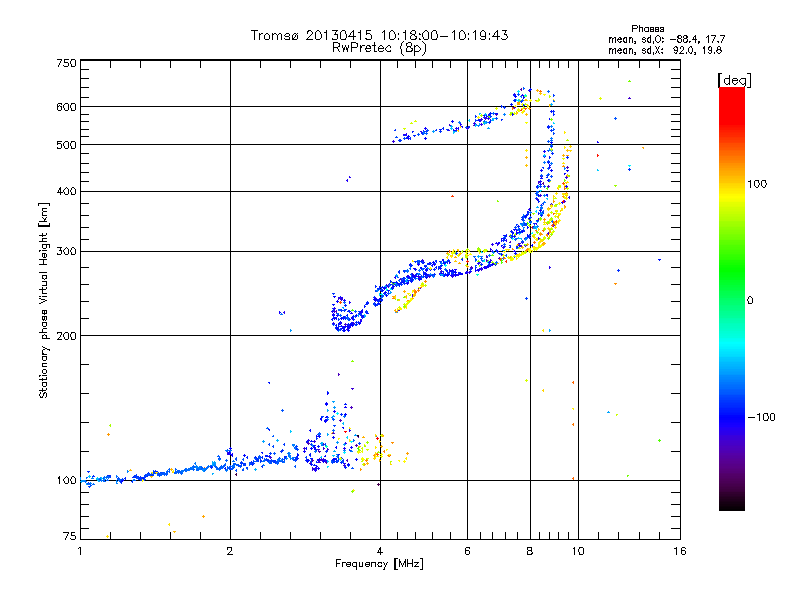Click the 8 tick label on frequency axis
This screenshot has height=600, width=800.
click(x=530, y=551)
